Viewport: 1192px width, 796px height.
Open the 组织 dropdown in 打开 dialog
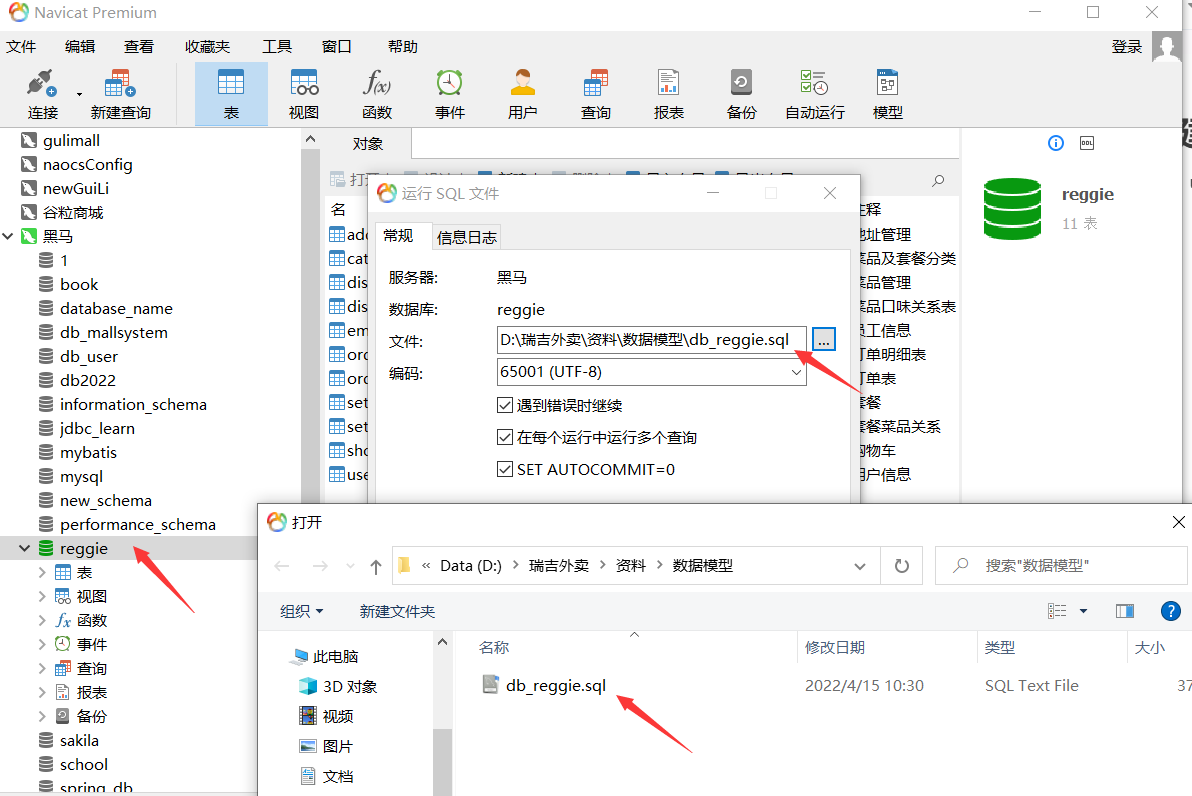point(302,611)
